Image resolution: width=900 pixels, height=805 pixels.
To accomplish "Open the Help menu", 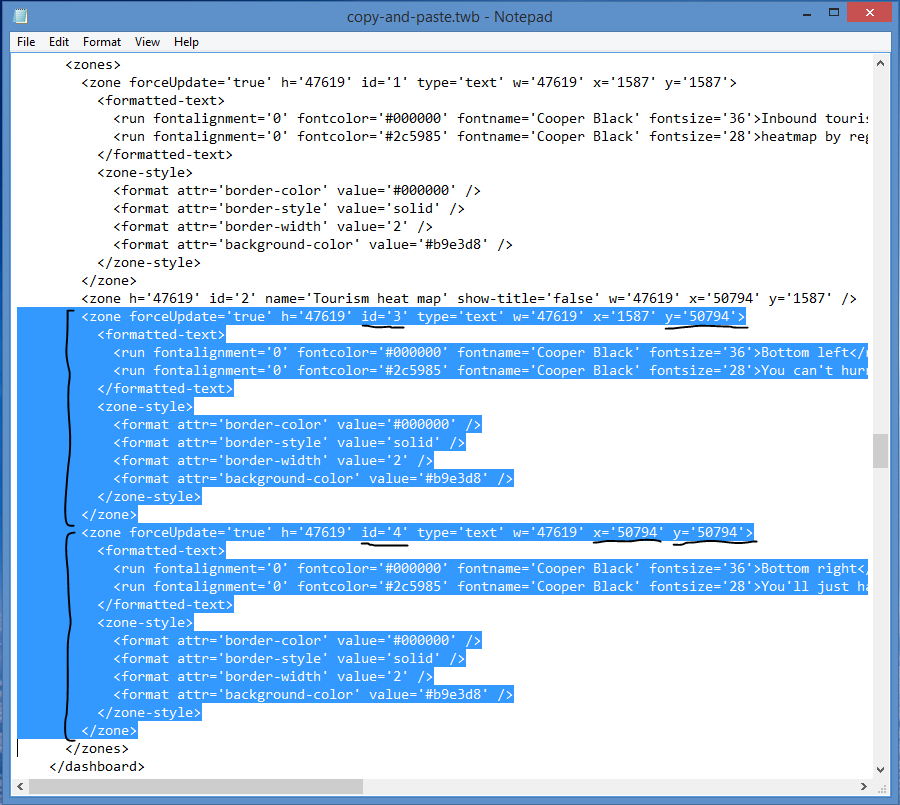I will tap(186, 42).
